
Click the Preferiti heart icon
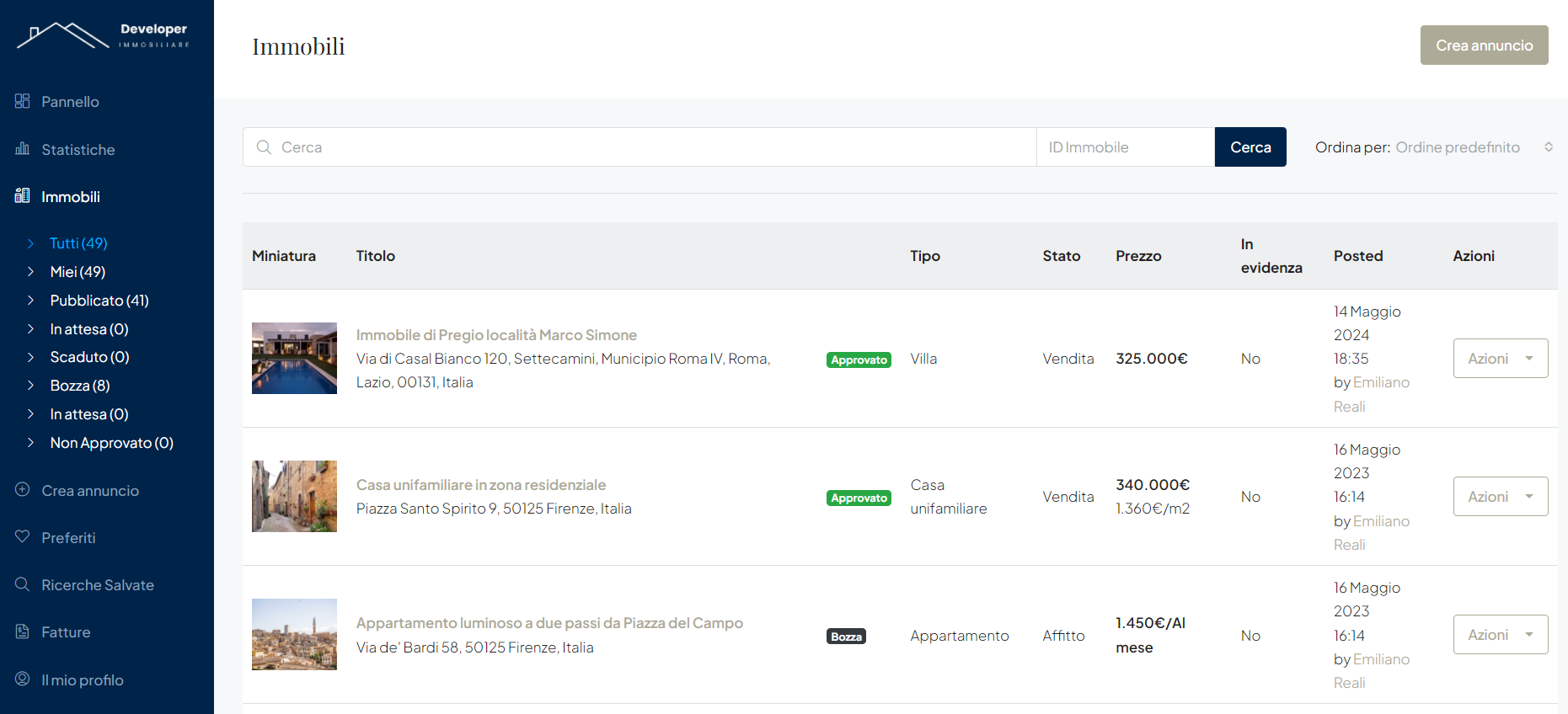coord(23,537)
